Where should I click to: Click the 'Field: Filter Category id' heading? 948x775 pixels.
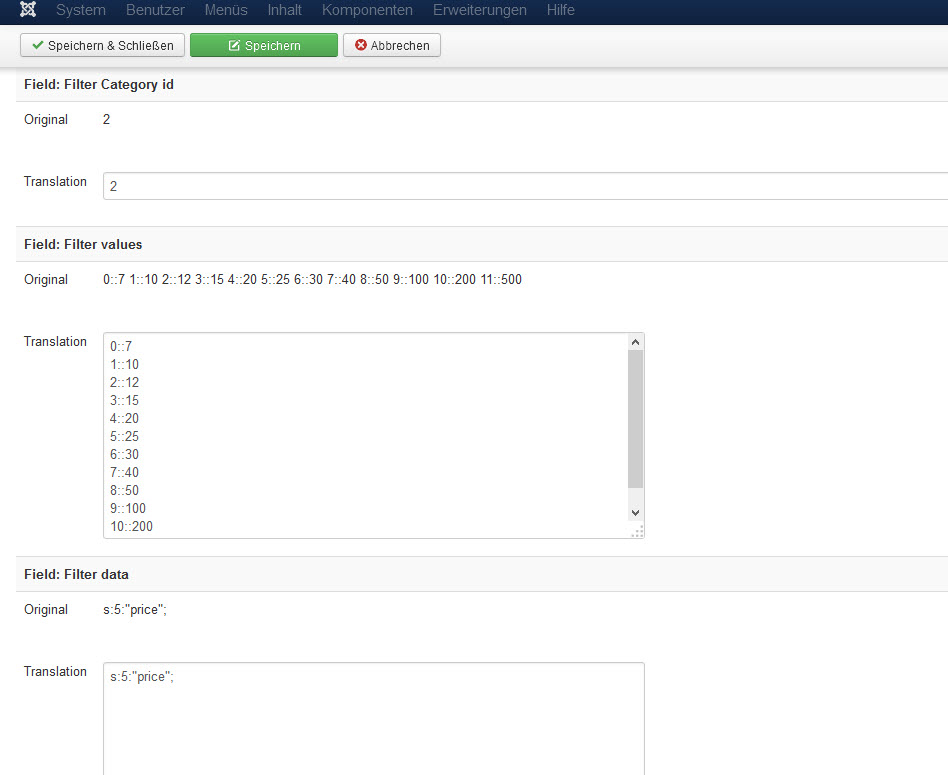pos(99,85)
